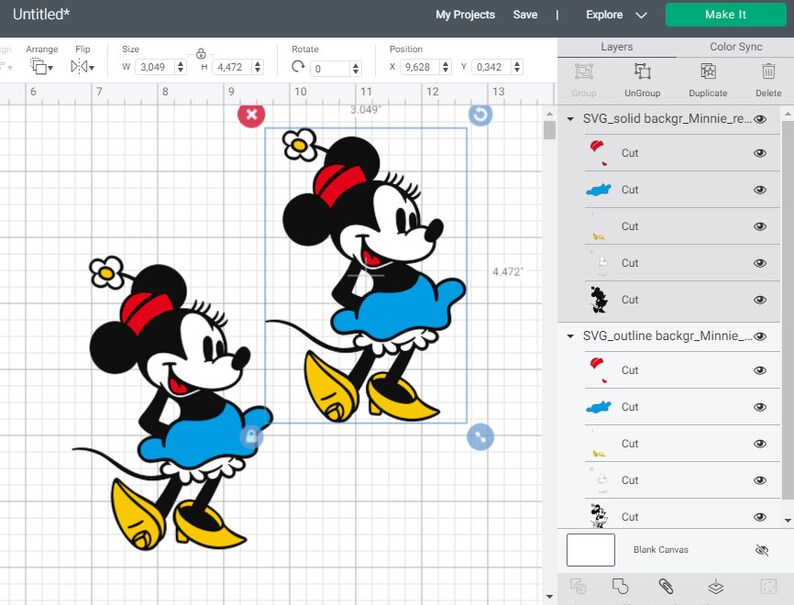The image size is (794, 605).
Task: Click the Rotate icon in toolbar
Action: coord(298,66)
